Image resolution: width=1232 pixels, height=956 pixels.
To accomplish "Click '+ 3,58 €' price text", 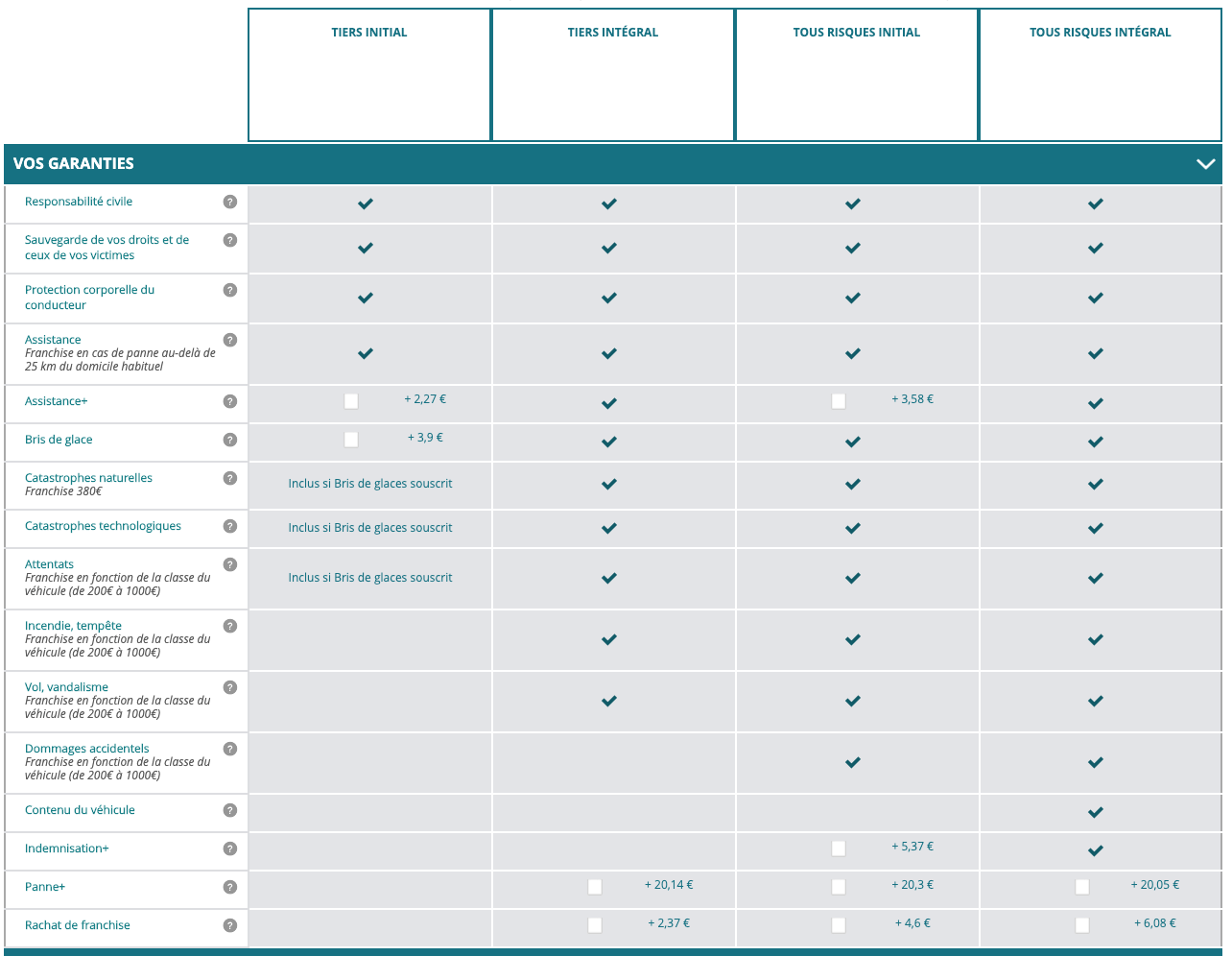I will [x=912, y=399].
